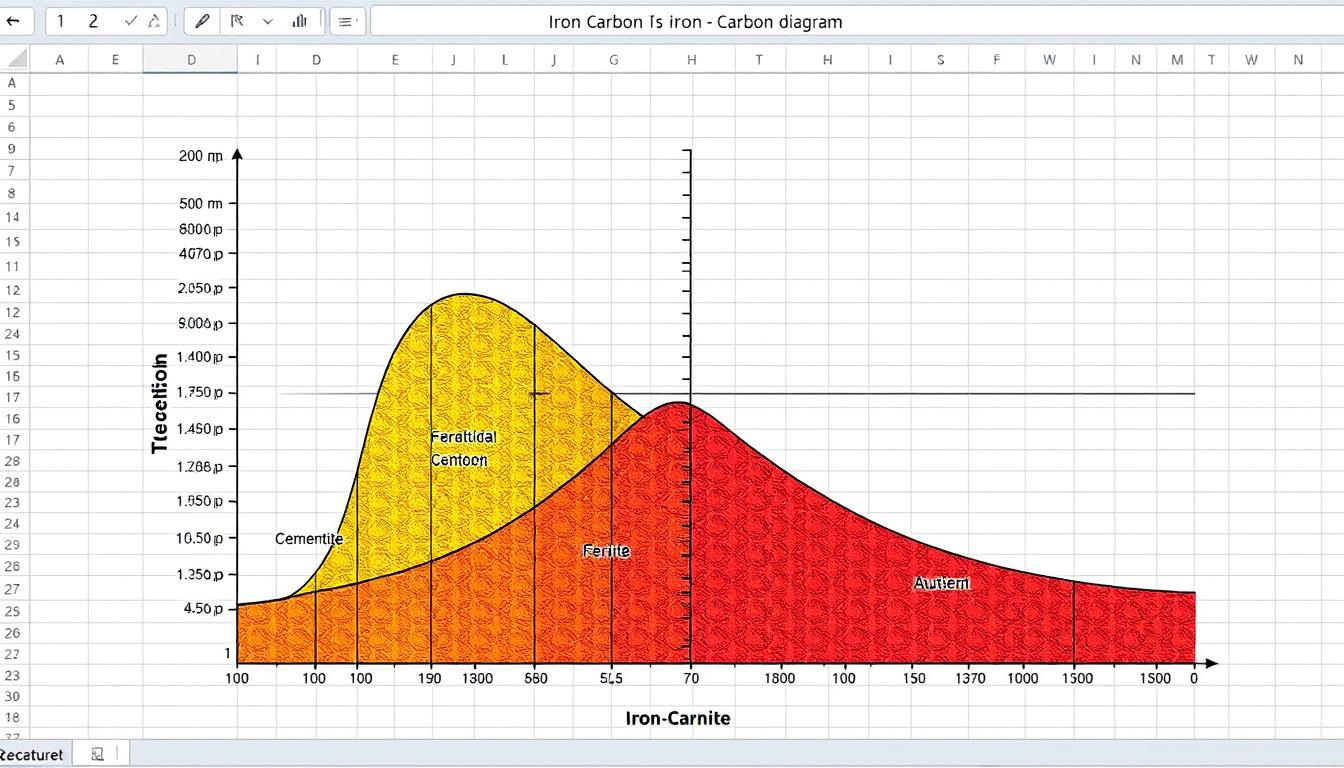This screenshot has width=1344, height=768.
Task: Click the 200 m axis value
Action: pos(201,156)
